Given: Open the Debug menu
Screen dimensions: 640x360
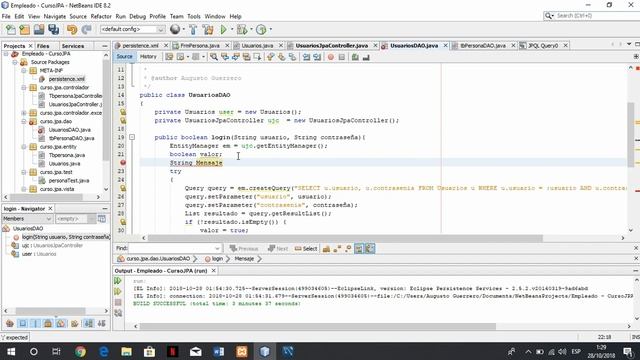Looking at the screenshot, I should [x=138, y=16].
